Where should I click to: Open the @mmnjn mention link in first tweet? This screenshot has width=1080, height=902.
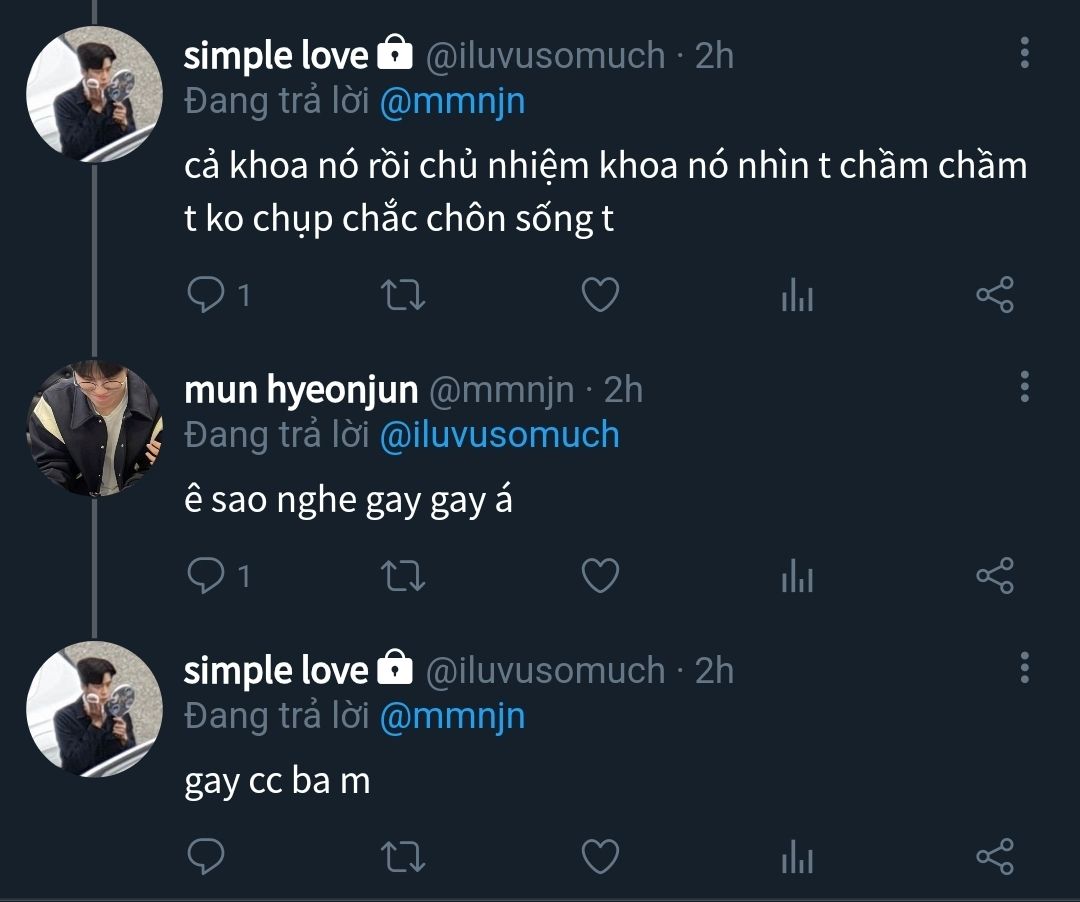pyautogui.click(x=452, y=102)
